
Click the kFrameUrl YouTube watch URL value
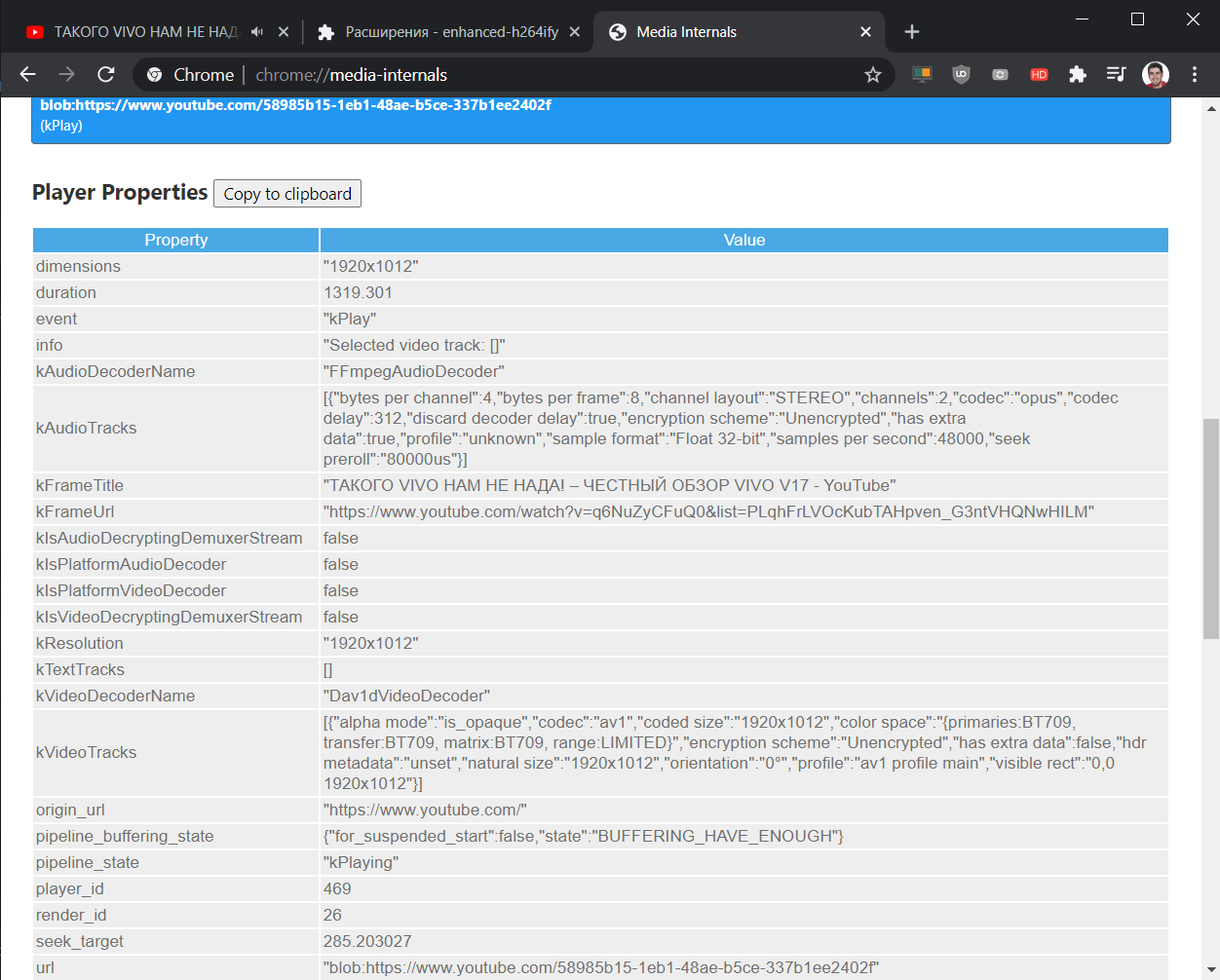(x=708, y=511)
